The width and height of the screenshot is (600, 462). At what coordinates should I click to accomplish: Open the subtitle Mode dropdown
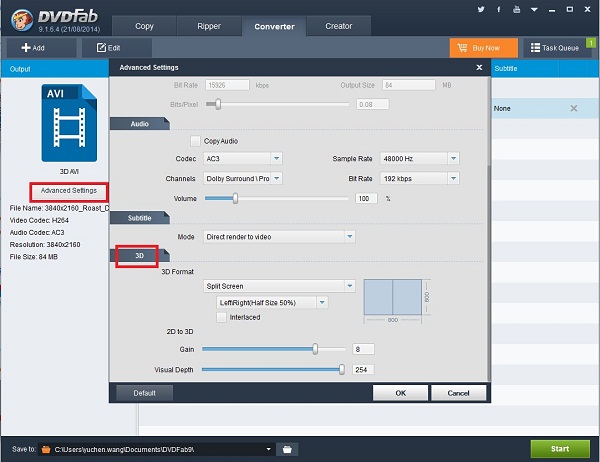[279, 237]
